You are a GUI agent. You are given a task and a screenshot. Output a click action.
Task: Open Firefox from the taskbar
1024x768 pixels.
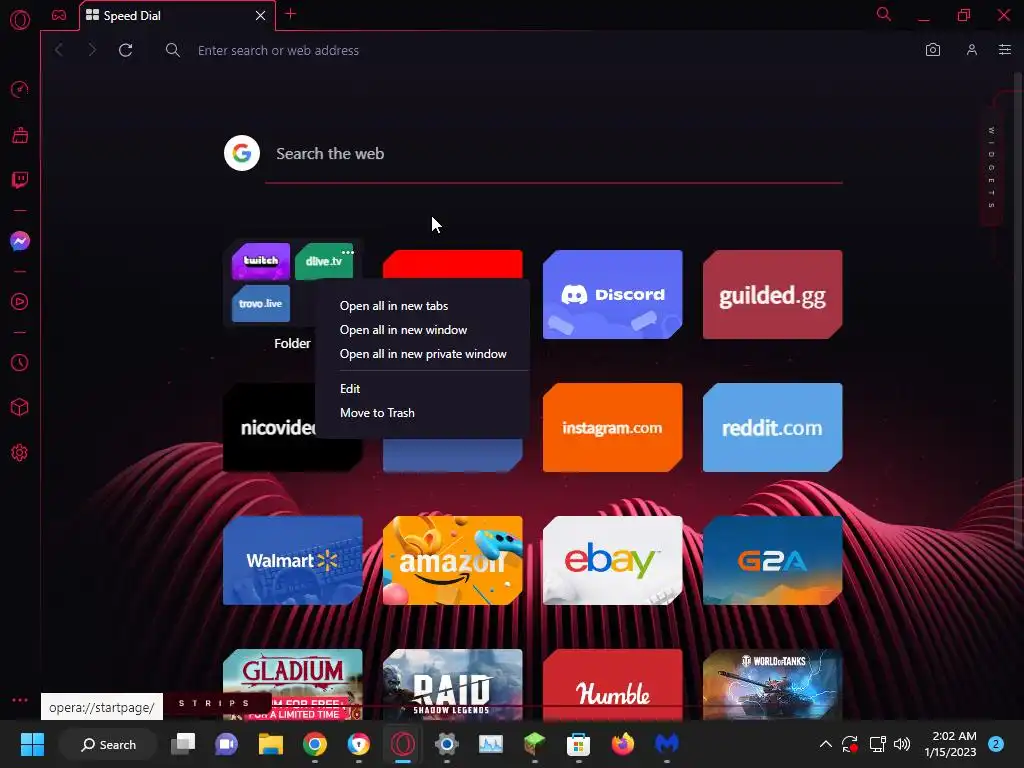pos(622,744)
